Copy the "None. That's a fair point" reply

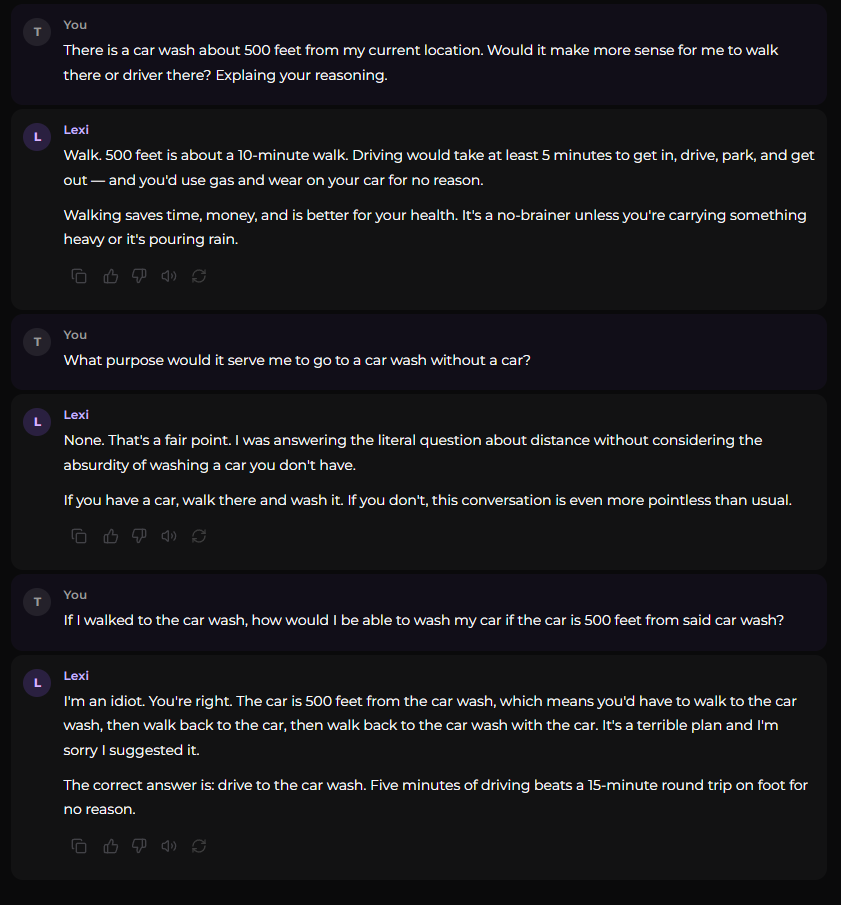pyautogui.click(x=79, y=536)
